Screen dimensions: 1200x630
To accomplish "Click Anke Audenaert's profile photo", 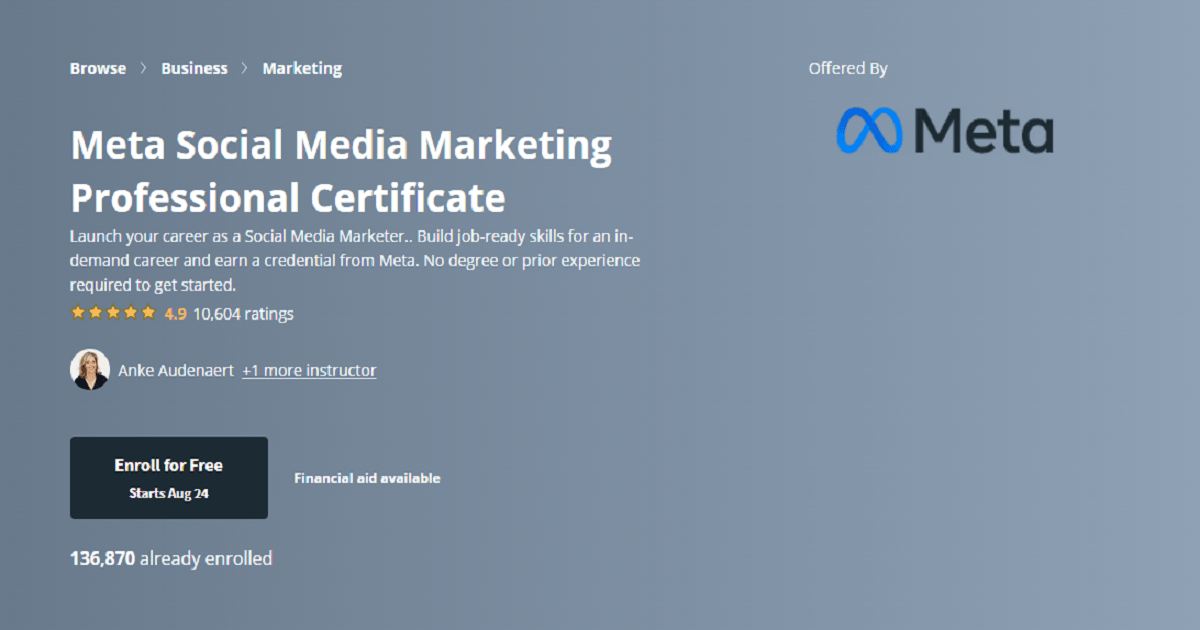I will 89,370.
